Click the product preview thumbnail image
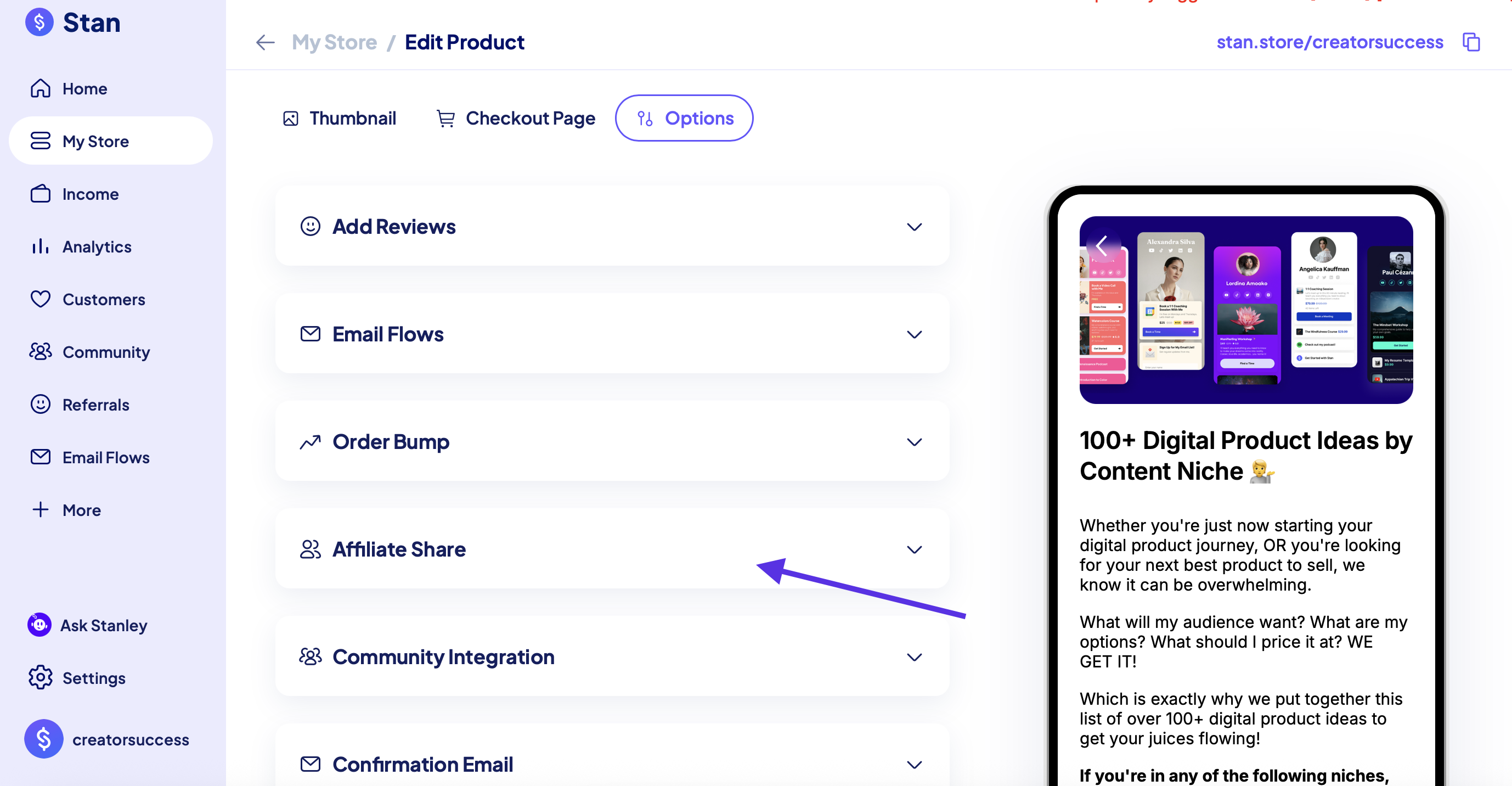Screen dimensions: 1512x786 coord(1245,310)
